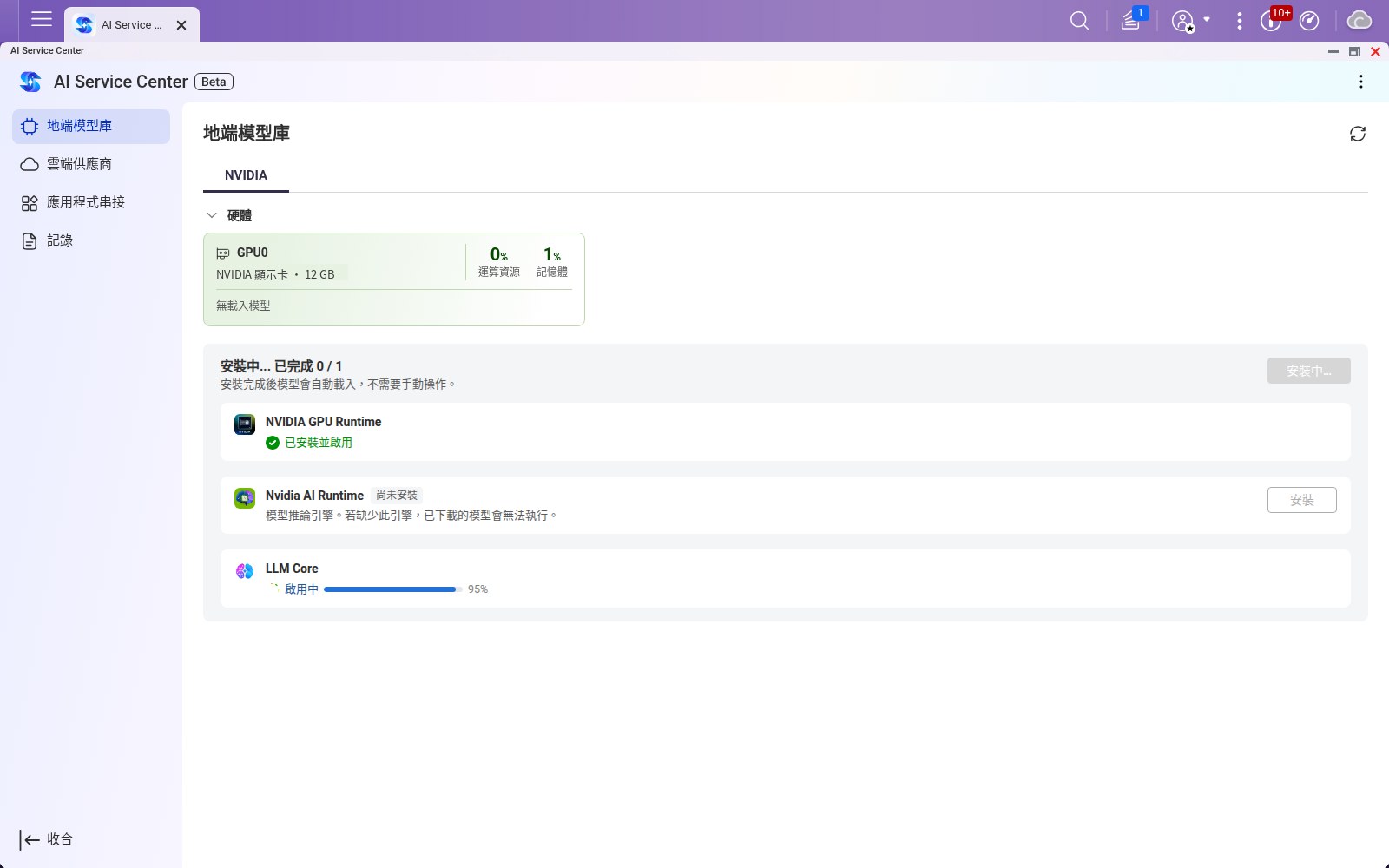
Task: Click the 0% 運算資源 value
Action: (499, 254)
